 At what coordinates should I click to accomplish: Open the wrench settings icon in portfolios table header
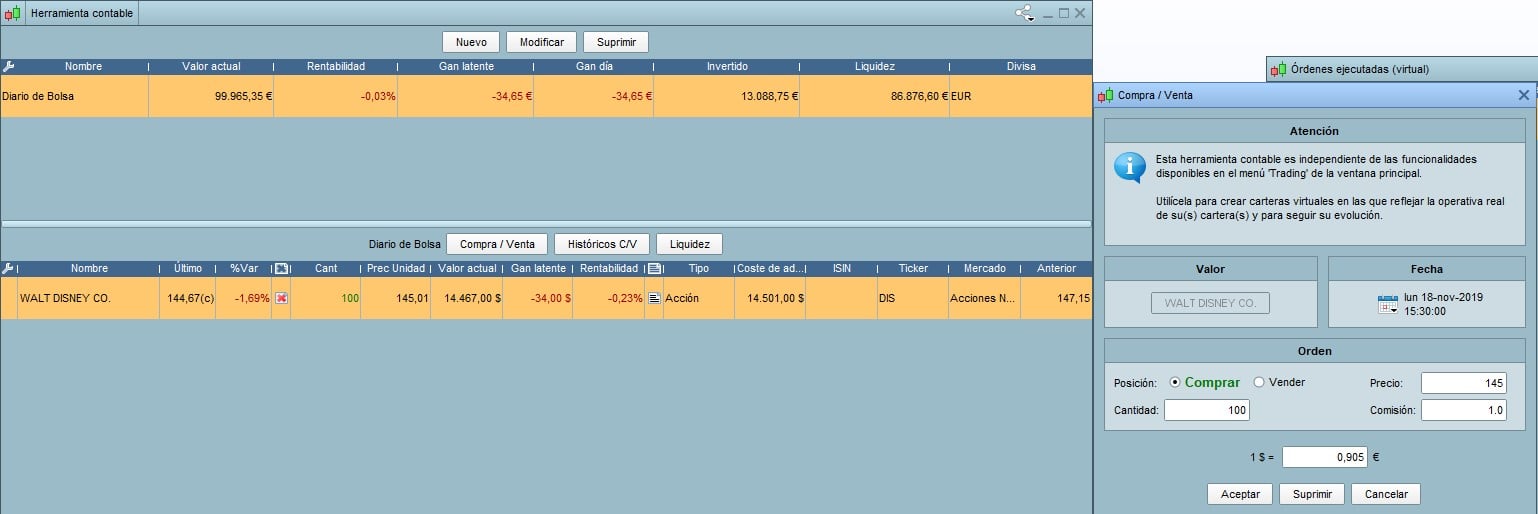9,67
